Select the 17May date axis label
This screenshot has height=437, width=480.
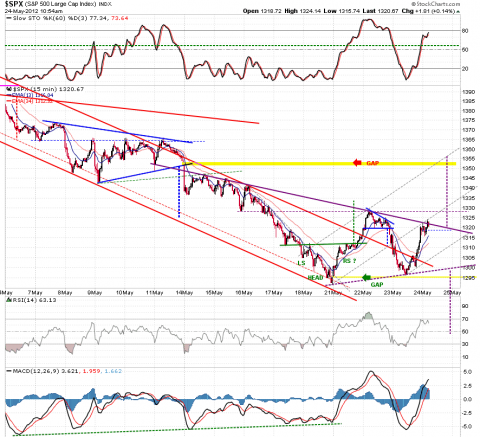tap(273, 293)
